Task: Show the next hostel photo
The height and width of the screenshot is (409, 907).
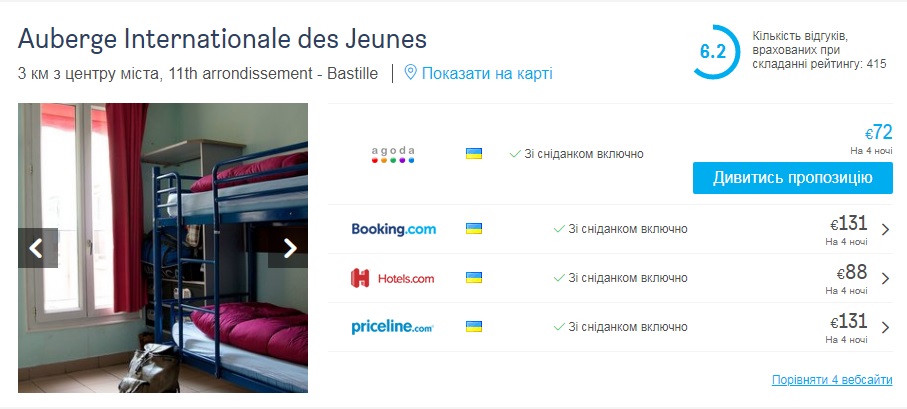Action: click(x=290, y=248)
